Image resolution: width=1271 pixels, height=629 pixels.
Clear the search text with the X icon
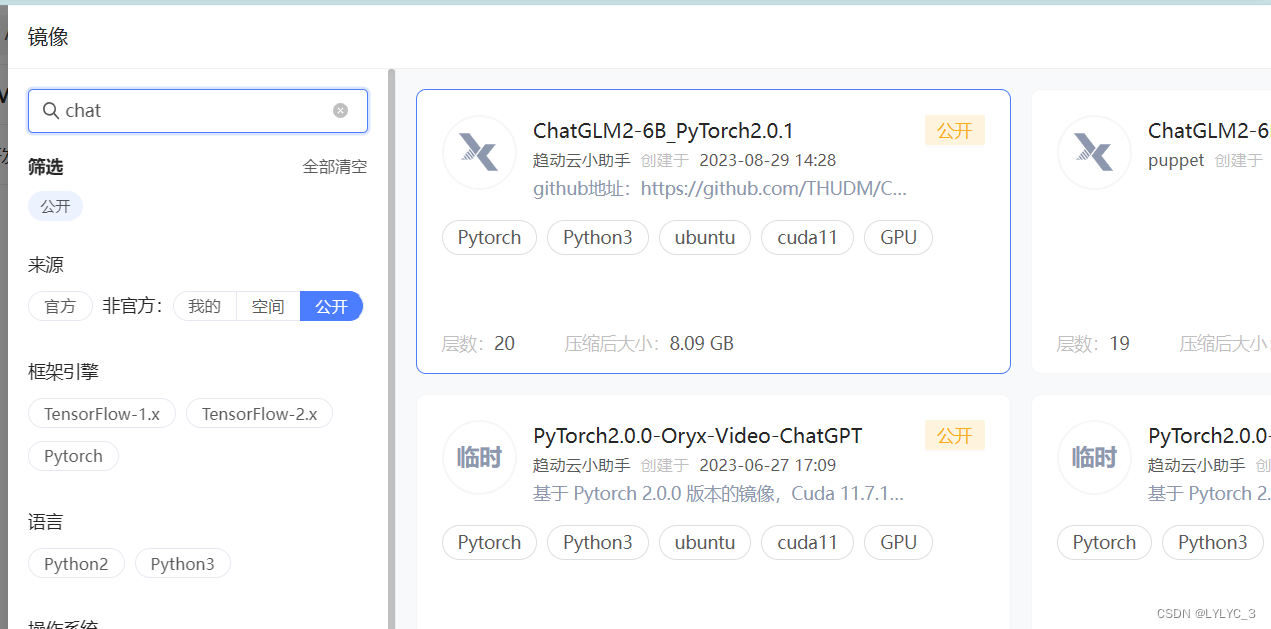(341, 111)
